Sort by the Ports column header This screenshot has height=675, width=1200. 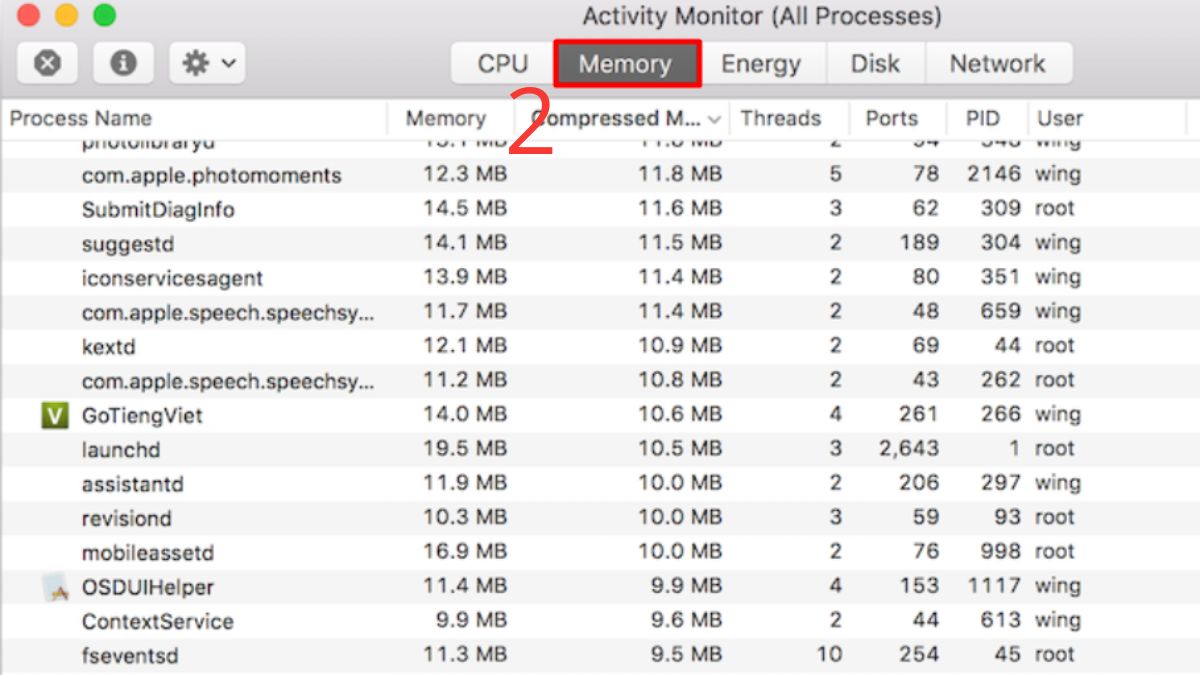pos(891,118)
